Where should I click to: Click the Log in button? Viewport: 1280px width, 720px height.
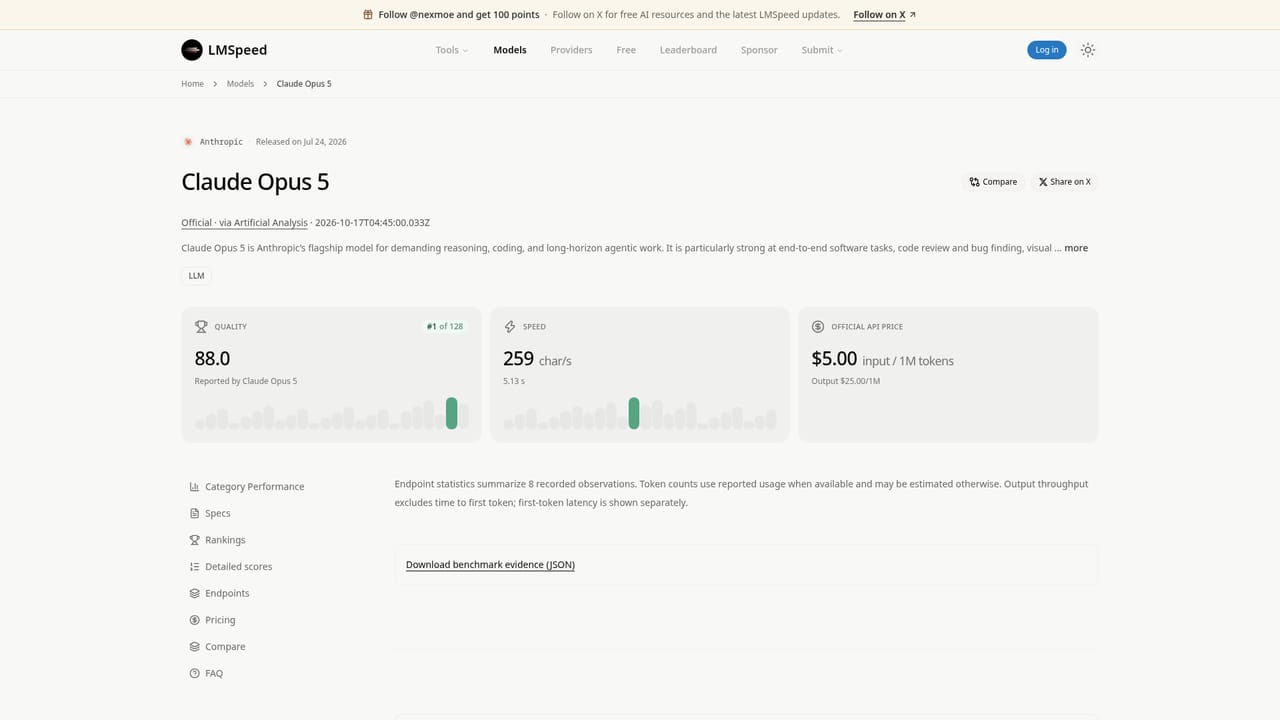(x=1047, y=50)
